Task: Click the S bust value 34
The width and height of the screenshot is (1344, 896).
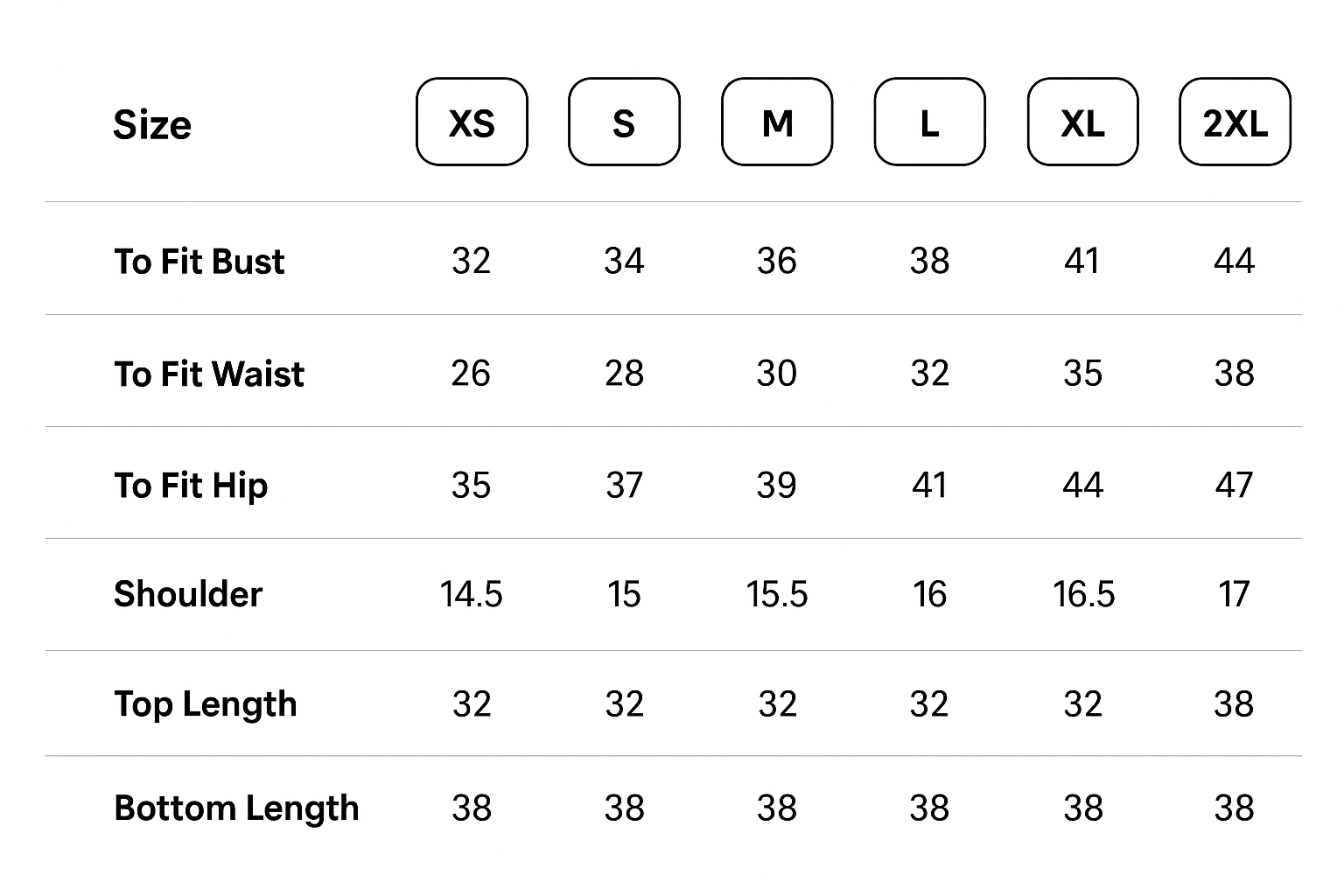Action: point(624,261)
